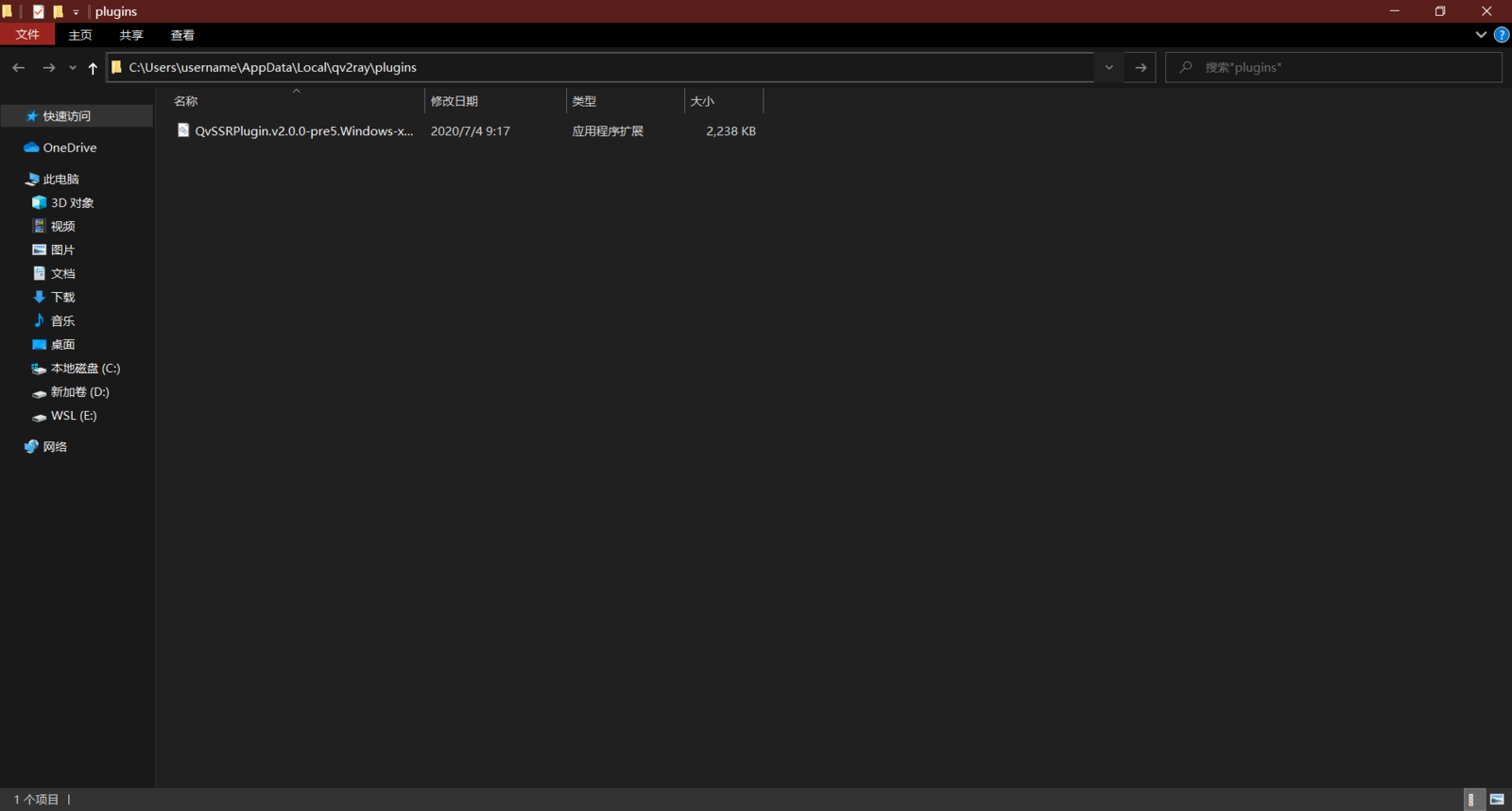Switch to large thumbnails view in status bar
The image size is (1512, 811).
pos(1497,800)
